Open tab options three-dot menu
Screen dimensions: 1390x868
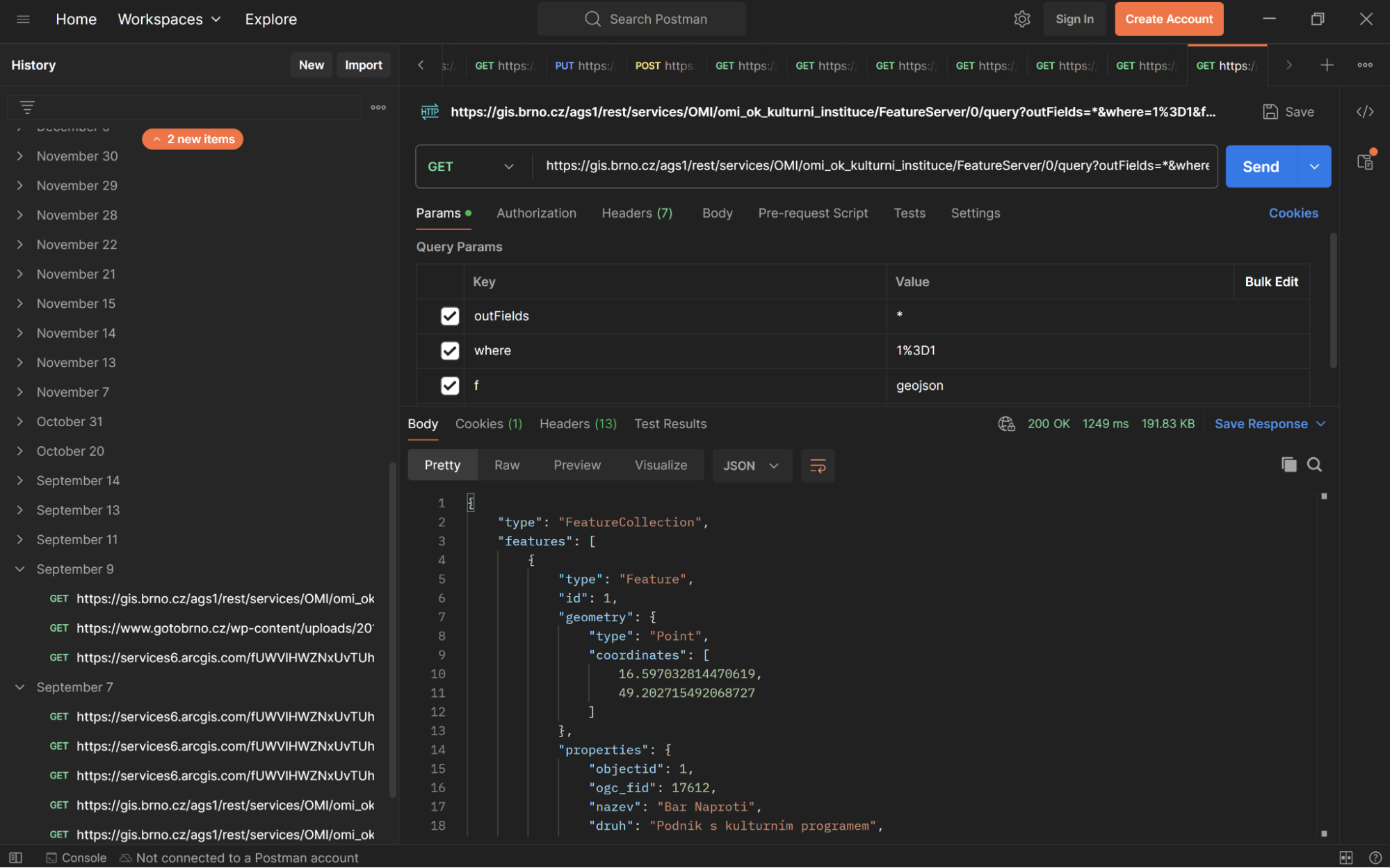pyautogui.click(x=1365, y=65)
